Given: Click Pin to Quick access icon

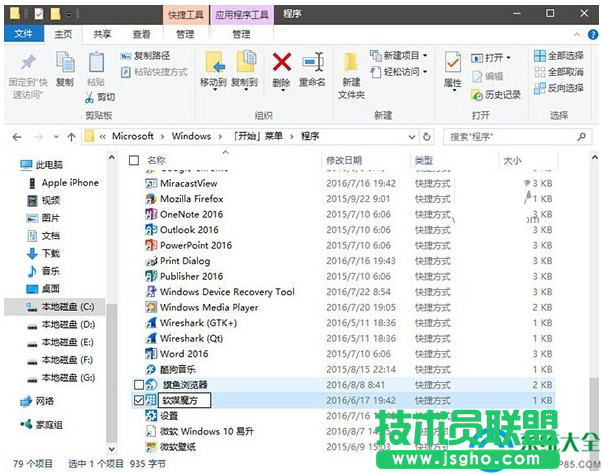Looking at the screenshot, I should [28, 62].
